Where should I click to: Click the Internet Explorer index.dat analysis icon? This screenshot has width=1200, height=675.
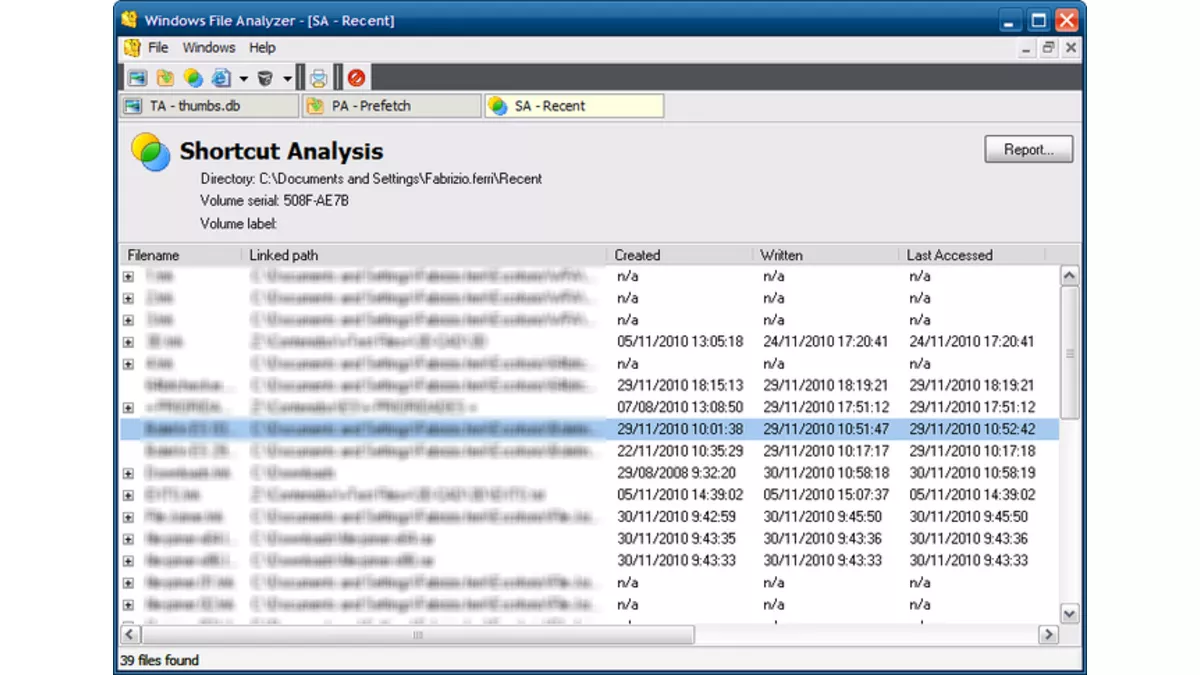click(221, 78)
